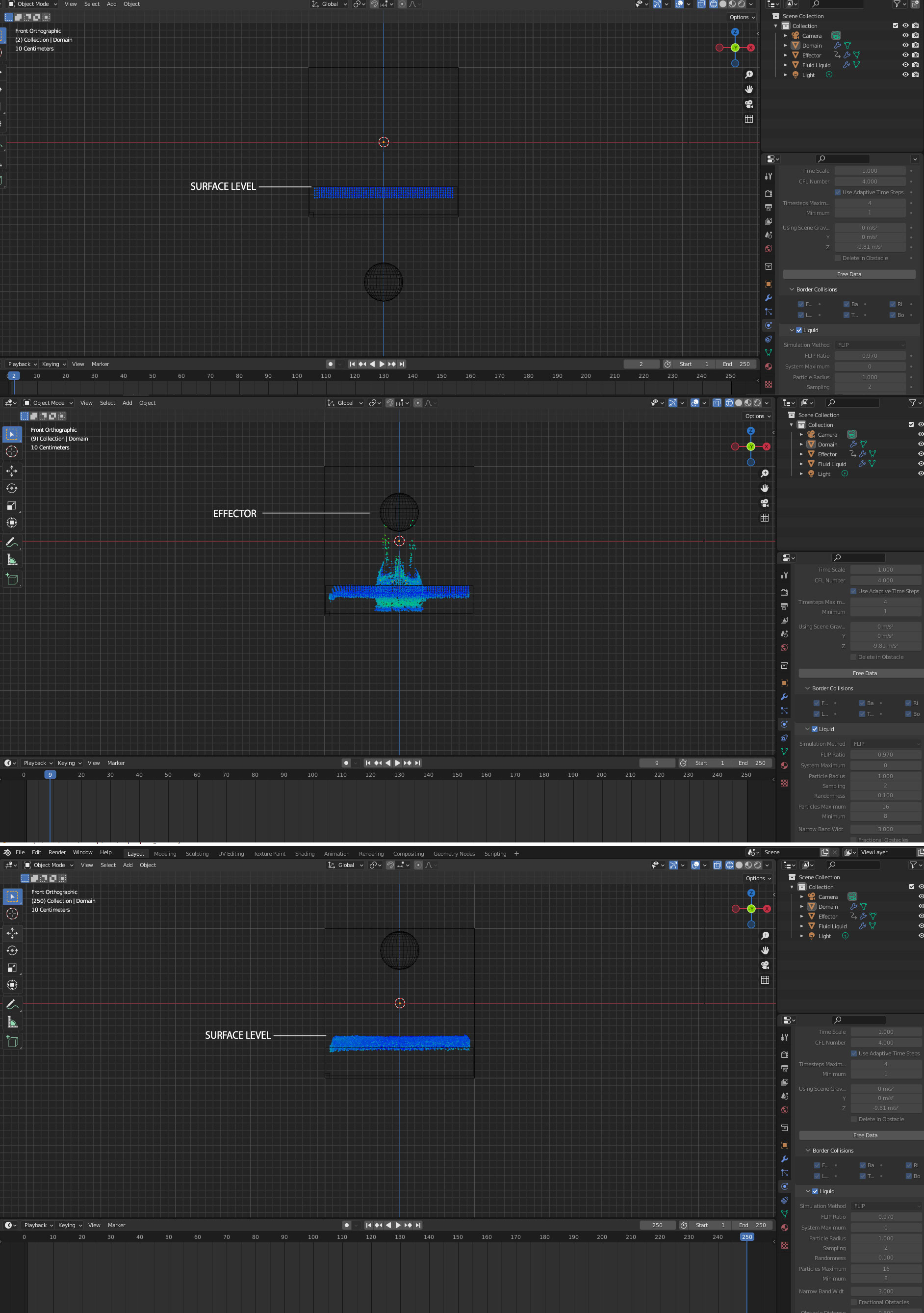Viewport: 924px width, 1313px height.
Task: Toggle Use Adaptive Time Steps in frame 250 window
Action: tap(854, 1053)
